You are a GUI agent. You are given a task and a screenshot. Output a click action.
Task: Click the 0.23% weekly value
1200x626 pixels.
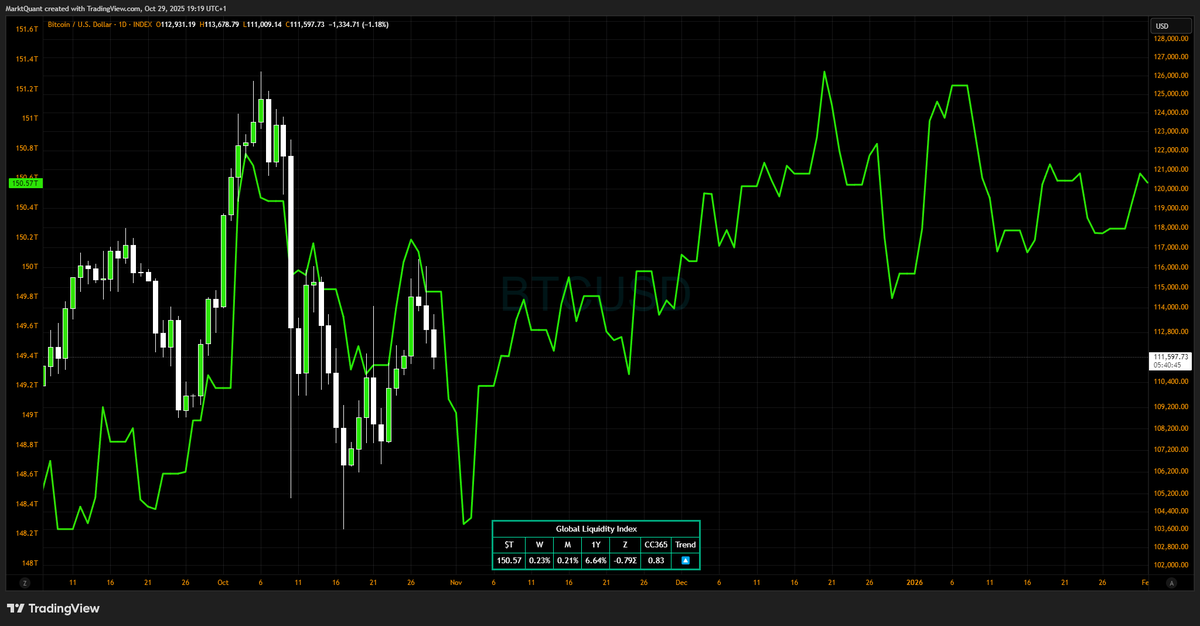(x=539, y=560)
